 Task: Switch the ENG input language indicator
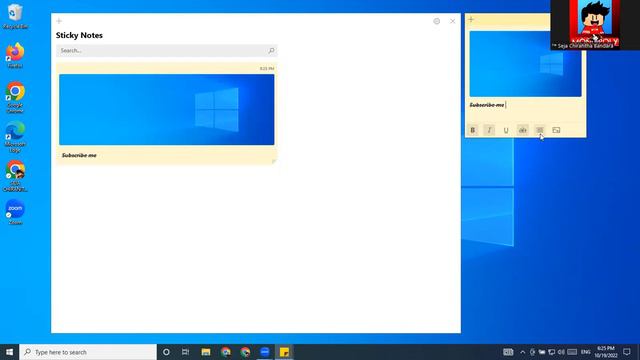pos(585,352)
